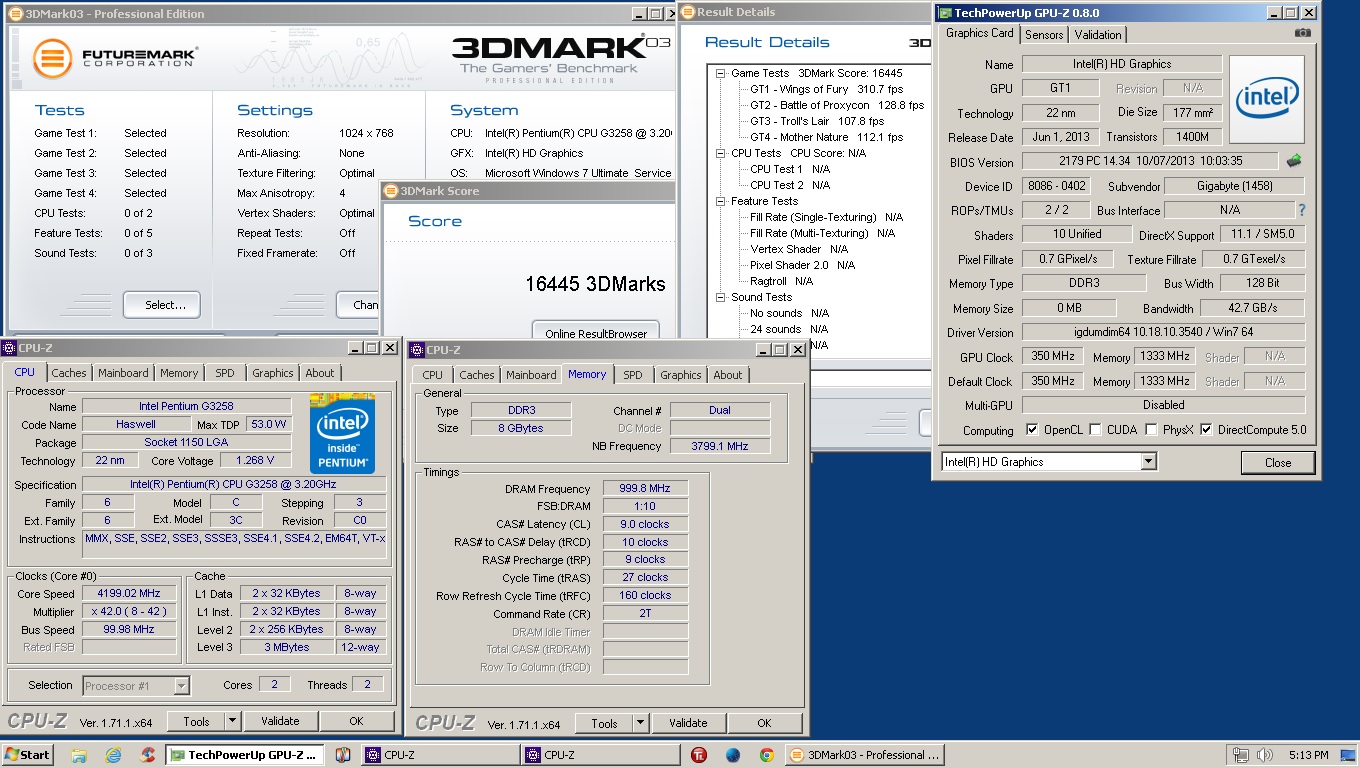This screenshot has width=1360, height=768.
Task: Select GT1 - Wings of Fury result row
Action: coord(827,89)
